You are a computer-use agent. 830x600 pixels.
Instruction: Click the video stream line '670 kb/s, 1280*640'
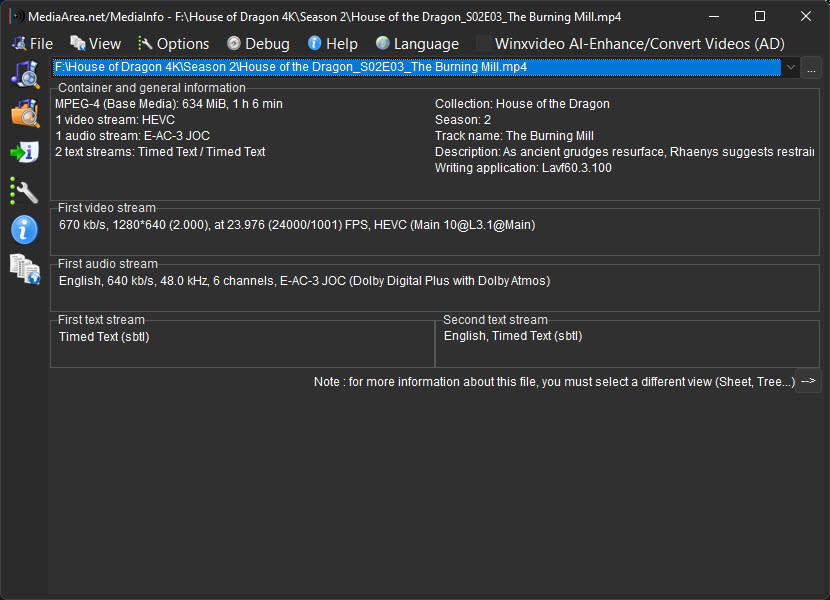coord(297,225)
